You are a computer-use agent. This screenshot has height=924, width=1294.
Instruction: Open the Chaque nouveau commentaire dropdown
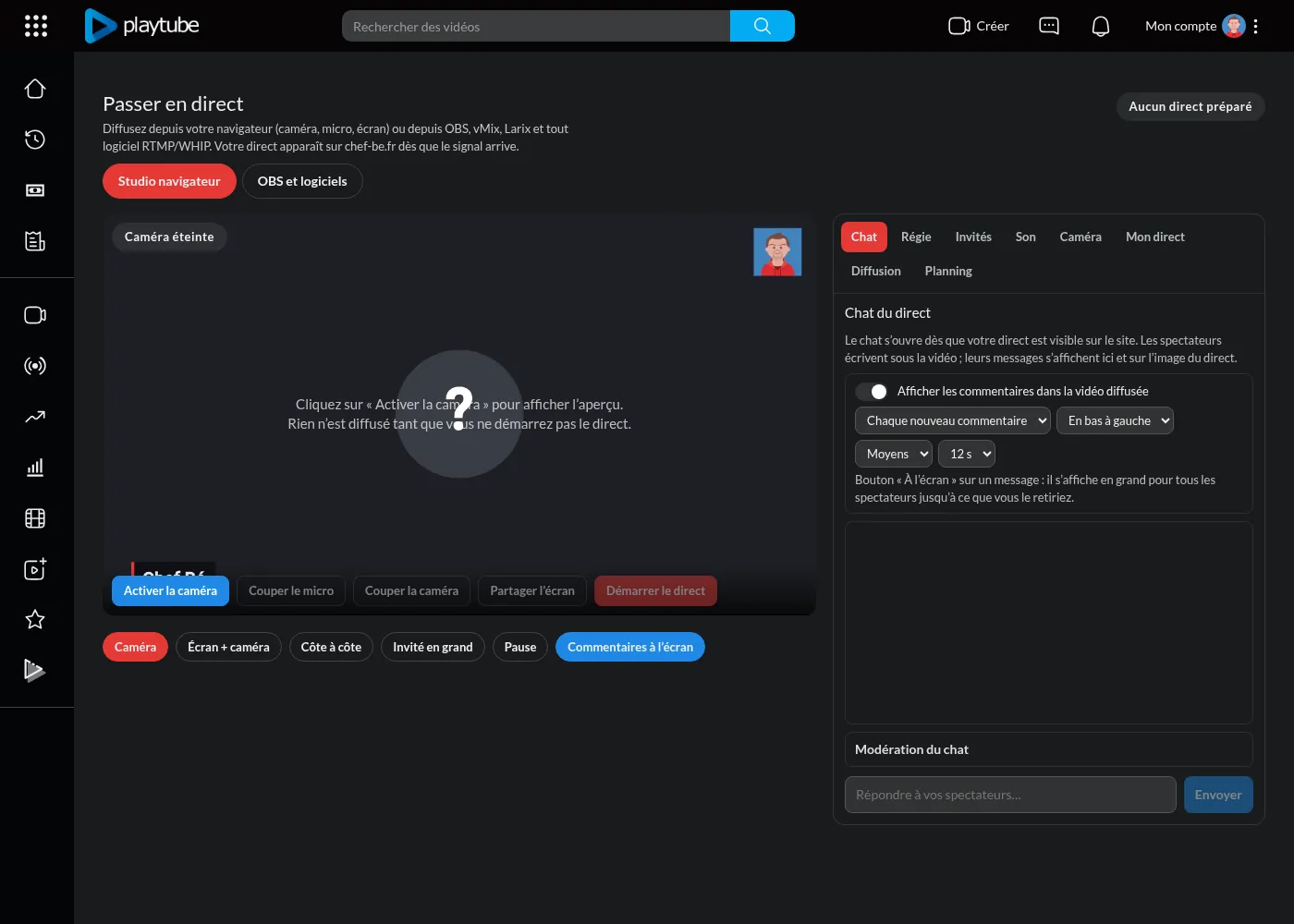pos(953,420)
